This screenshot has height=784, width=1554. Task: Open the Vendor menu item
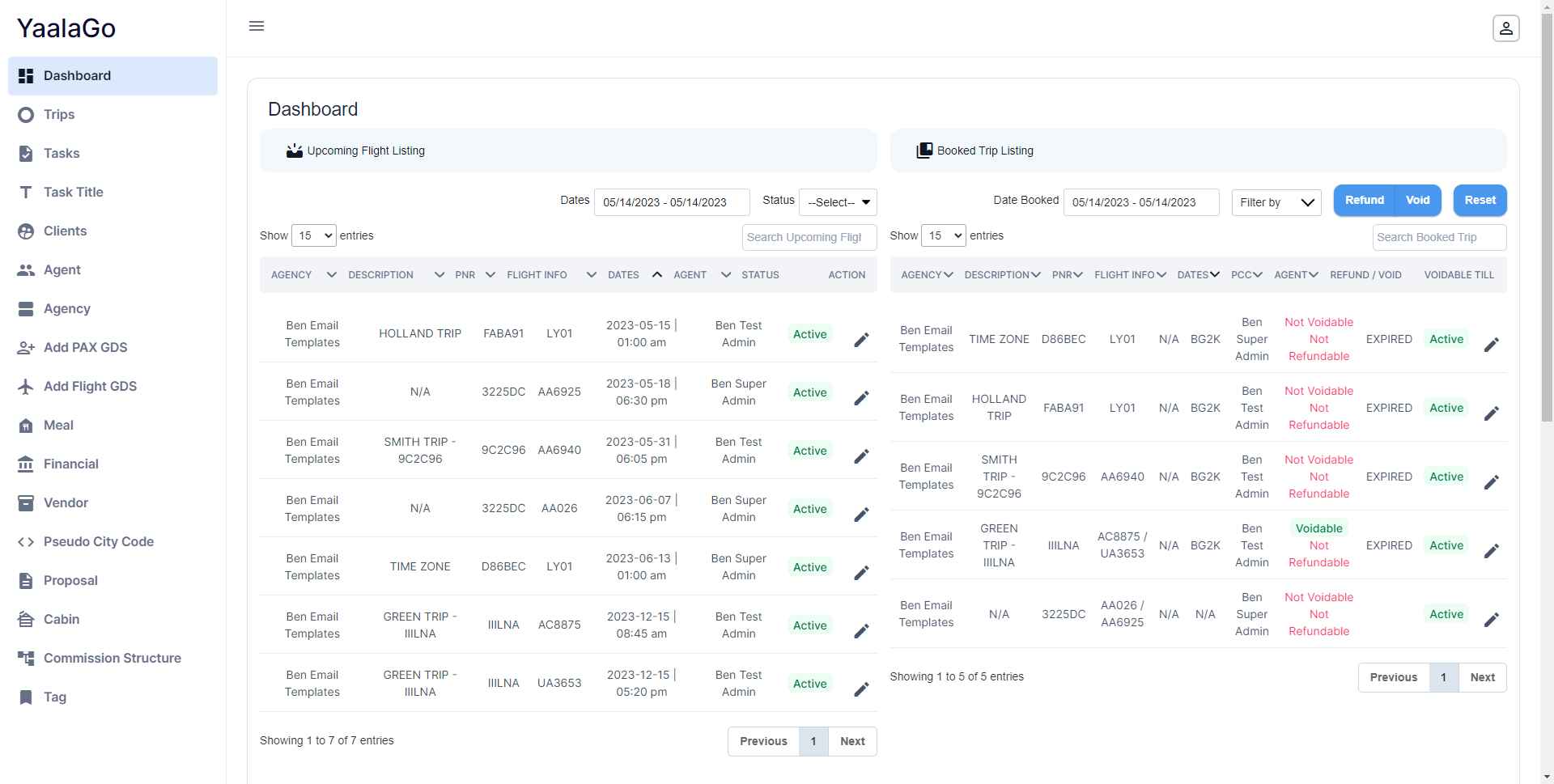[x=113, y=503]
